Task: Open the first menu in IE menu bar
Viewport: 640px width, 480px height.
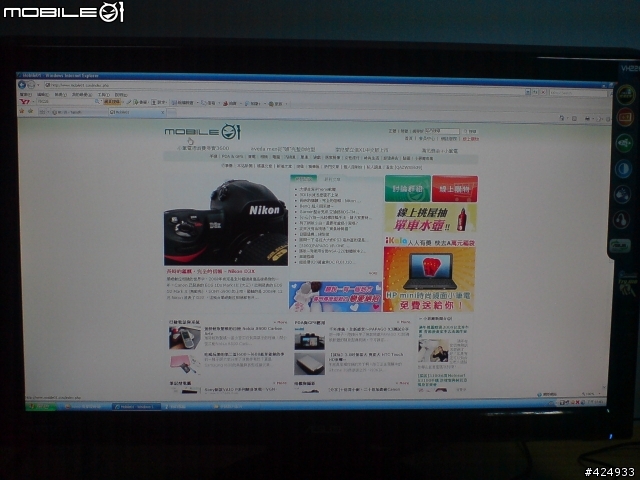Action: [25, 94]
